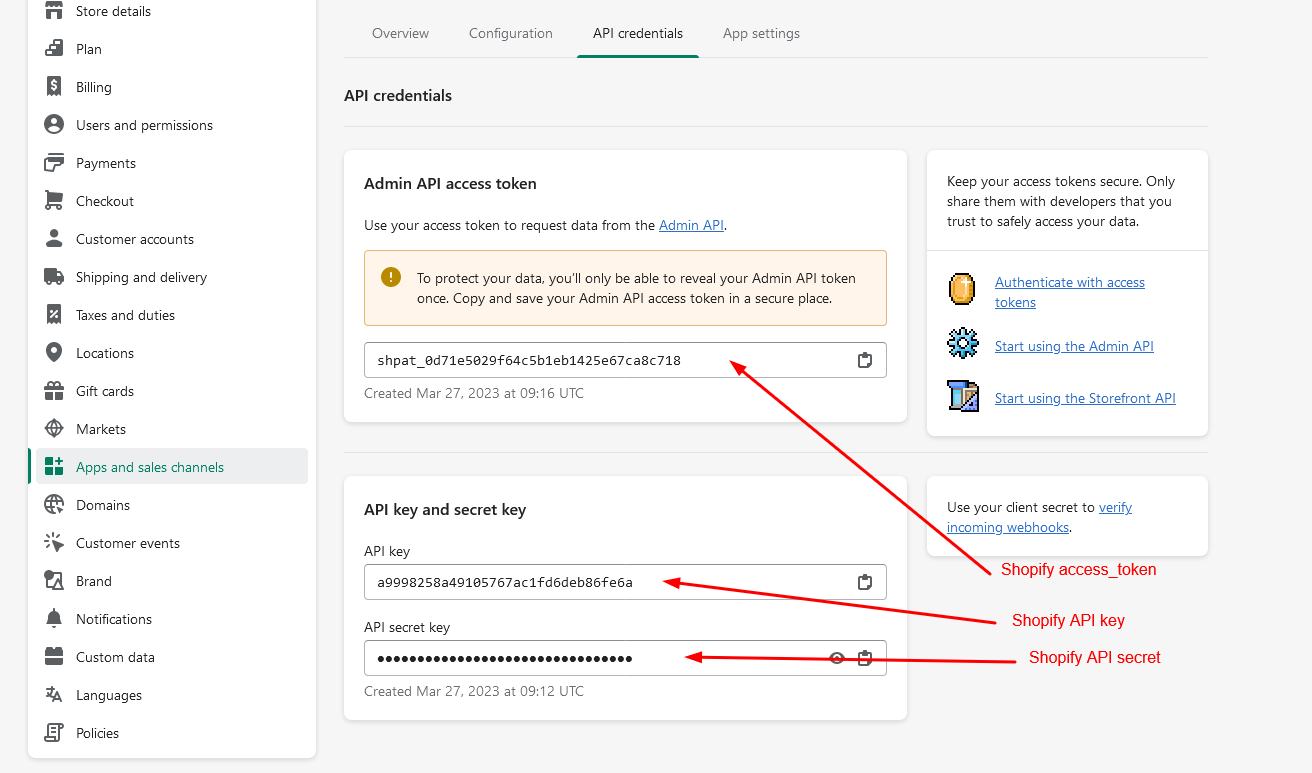The image size is (1312, 773).
Task: Copy the Admin API access token
Action: pos(865,360)
